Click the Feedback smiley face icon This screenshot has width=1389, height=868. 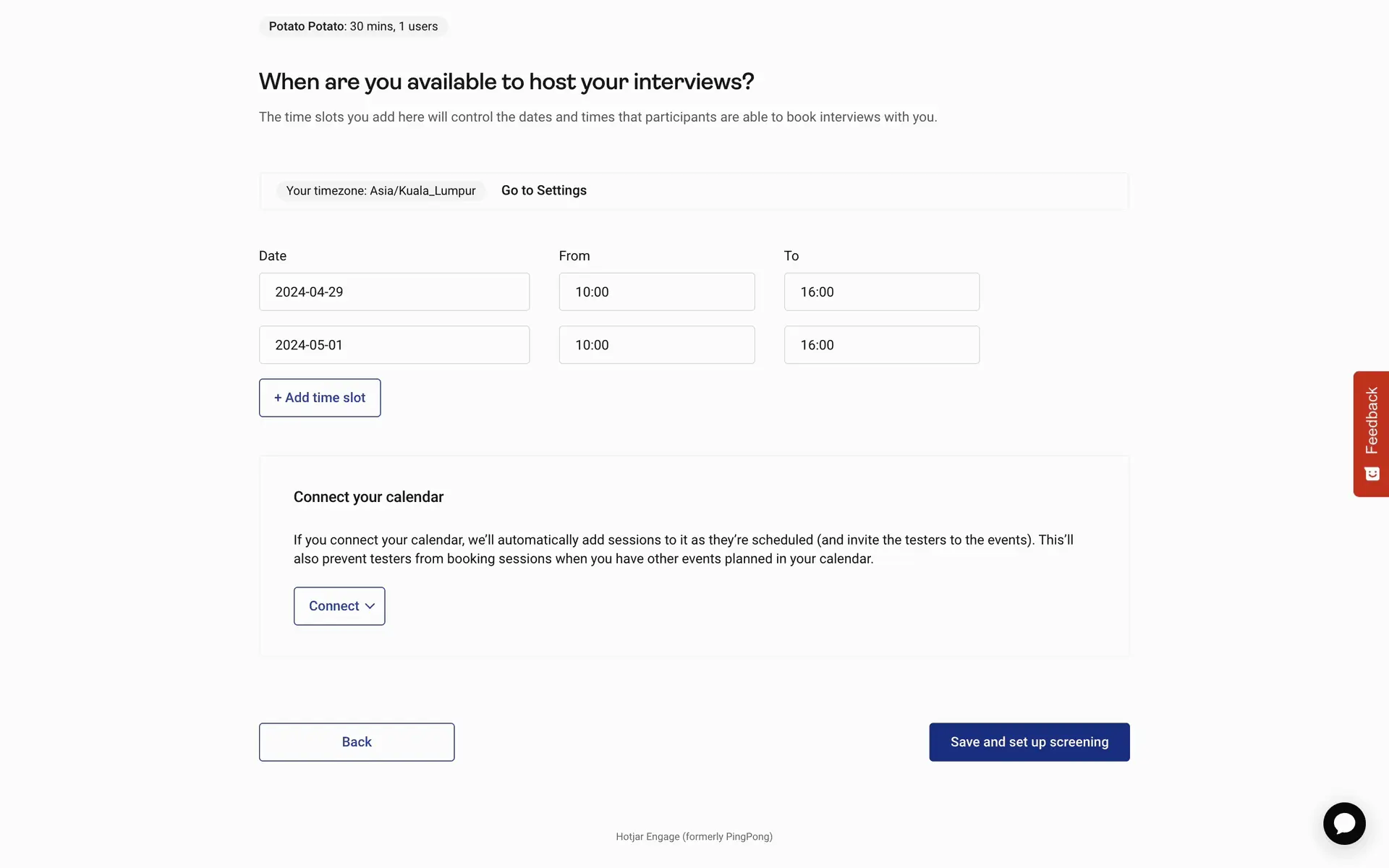[x=1372, y=474]
